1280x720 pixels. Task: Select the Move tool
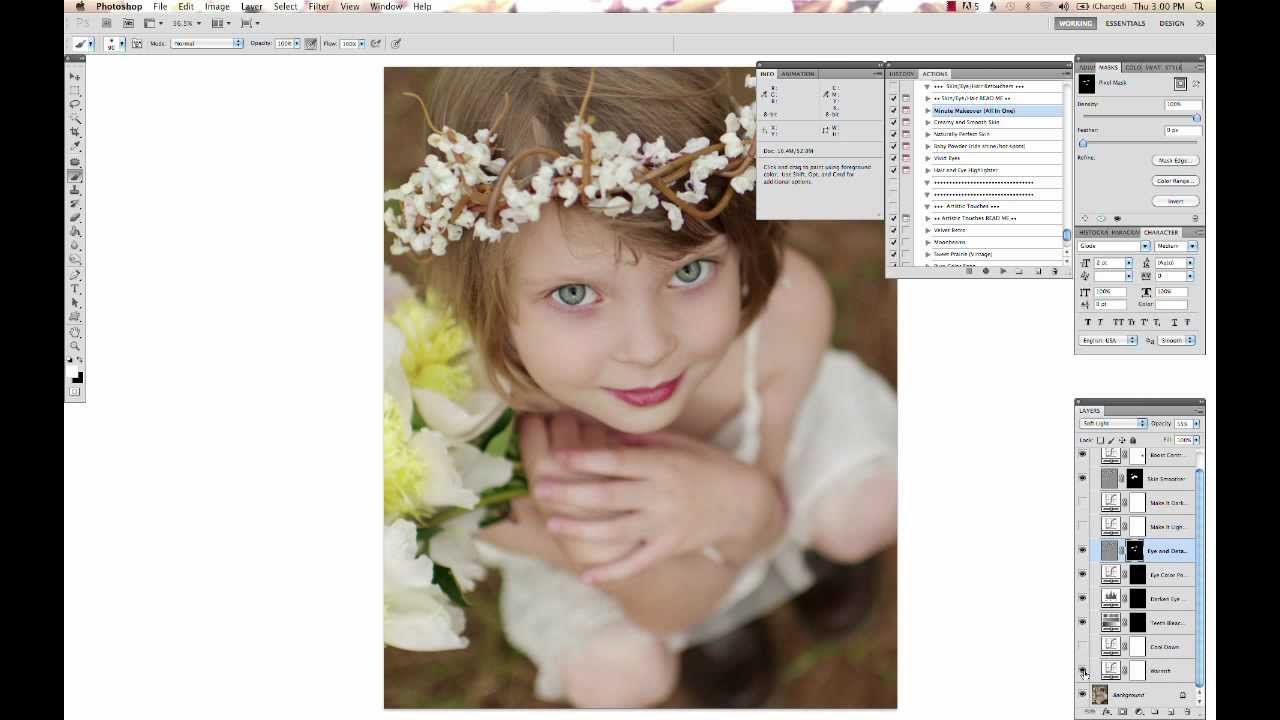75,76
